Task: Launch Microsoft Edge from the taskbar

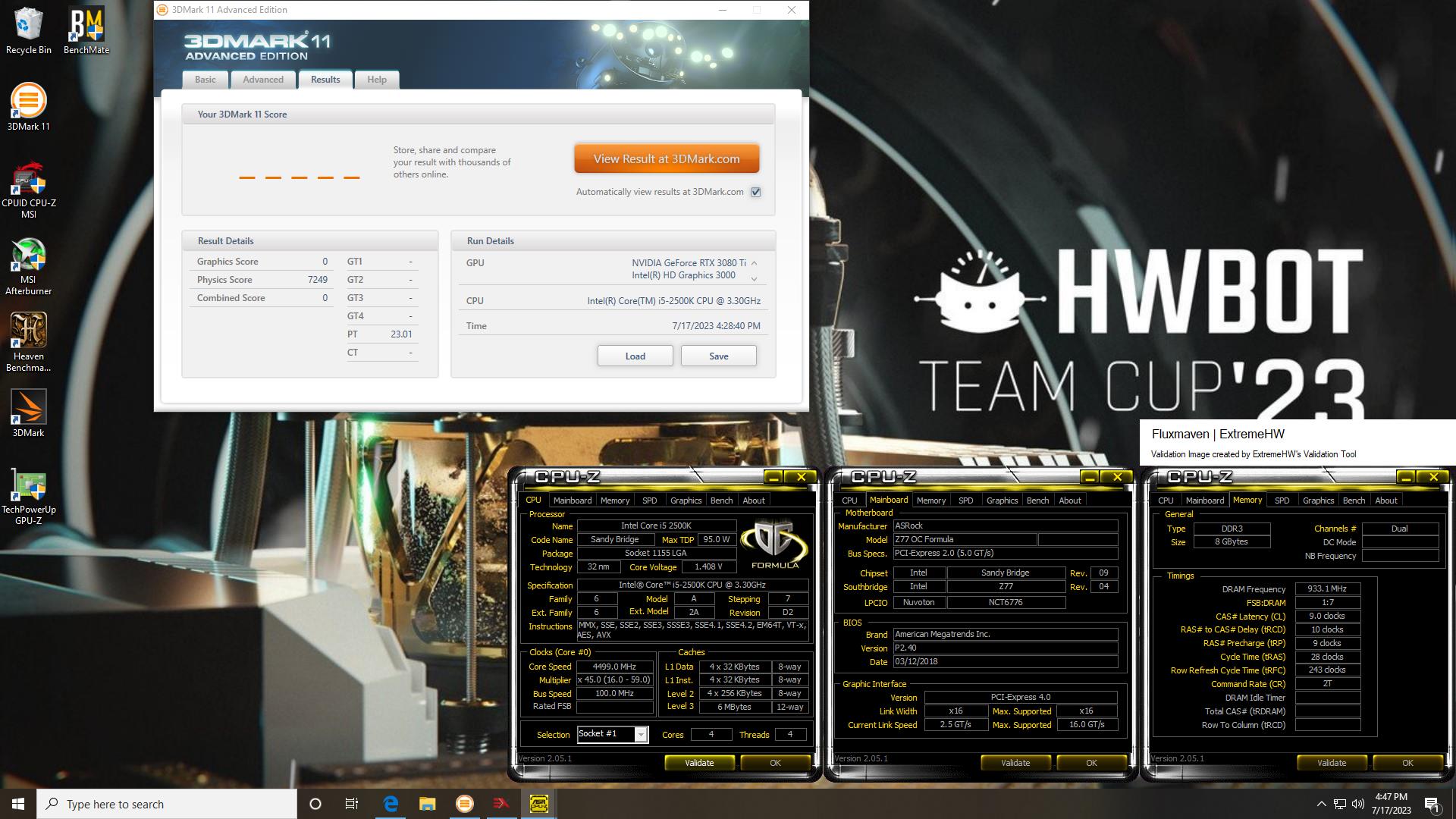Action: pyautogui.click(x=391, y=804)
